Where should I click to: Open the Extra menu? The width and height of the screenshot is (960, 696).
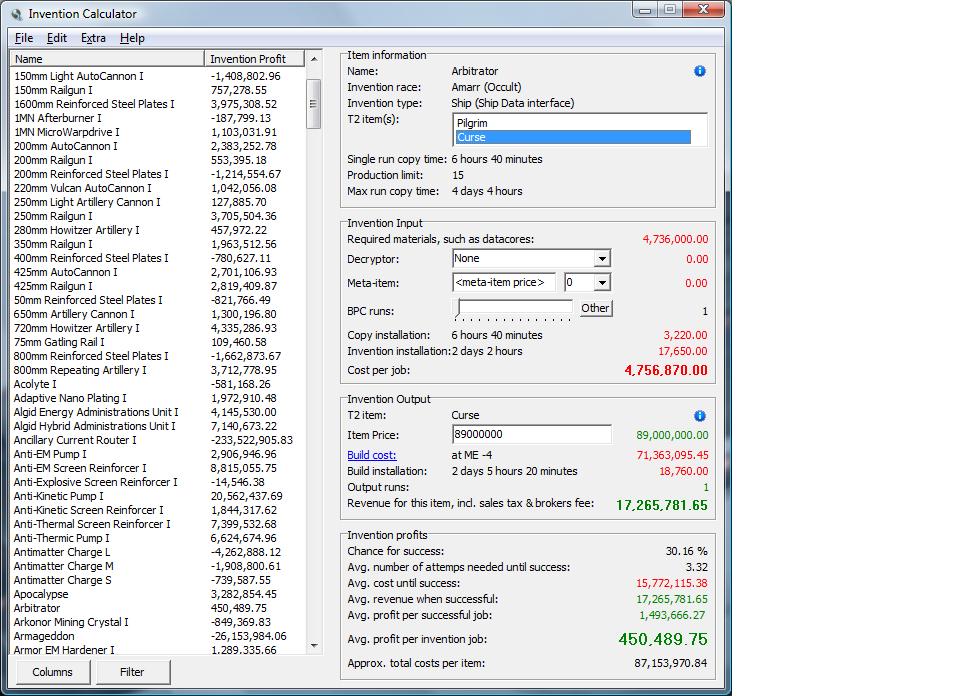coord(93,38)
